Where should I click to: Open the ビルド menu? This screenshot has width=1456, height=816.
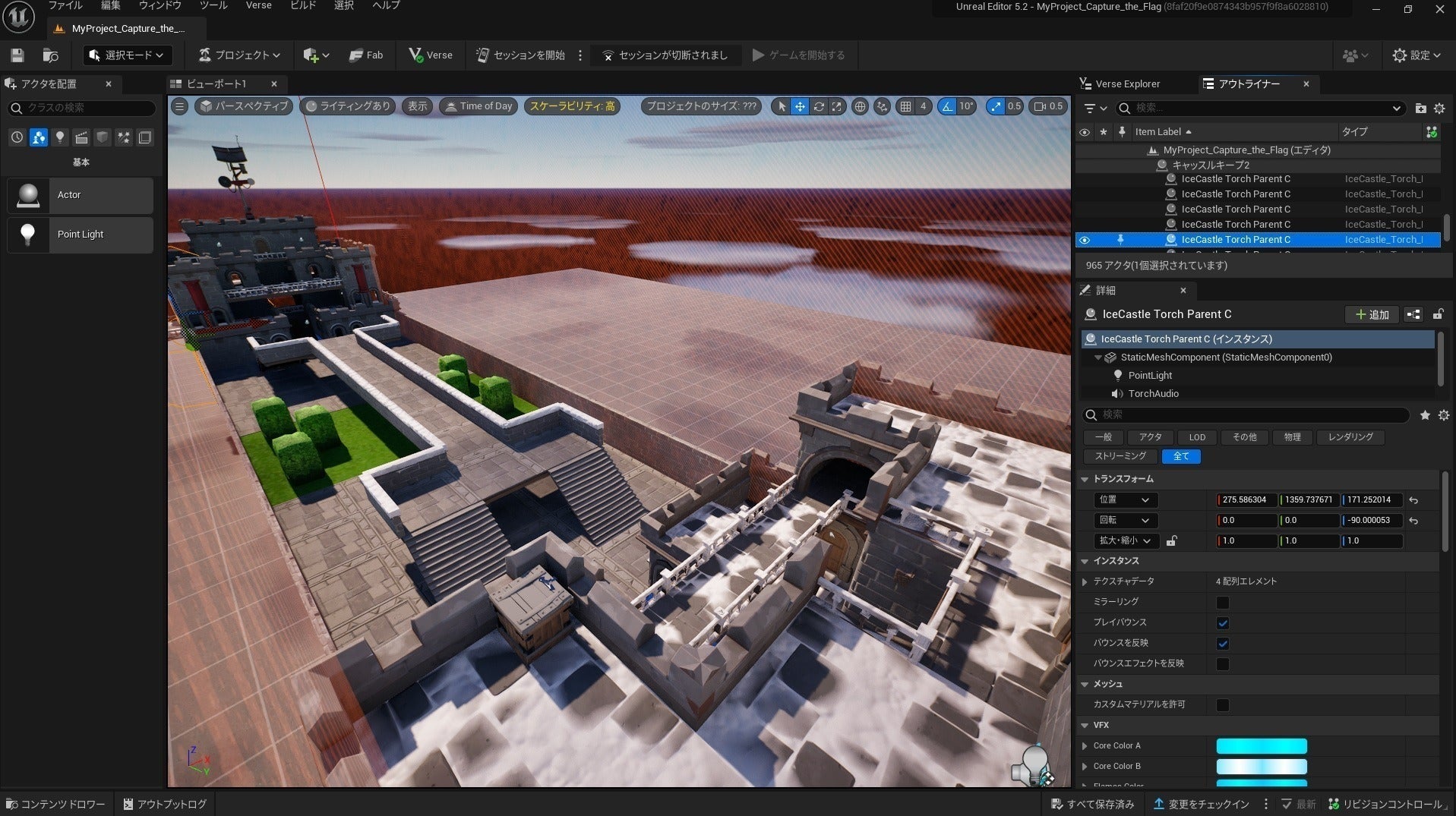[302, 5]
